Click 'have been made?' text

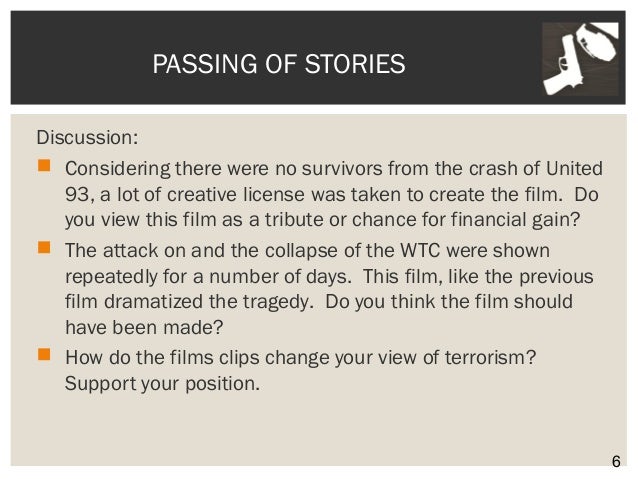point(144,327)
